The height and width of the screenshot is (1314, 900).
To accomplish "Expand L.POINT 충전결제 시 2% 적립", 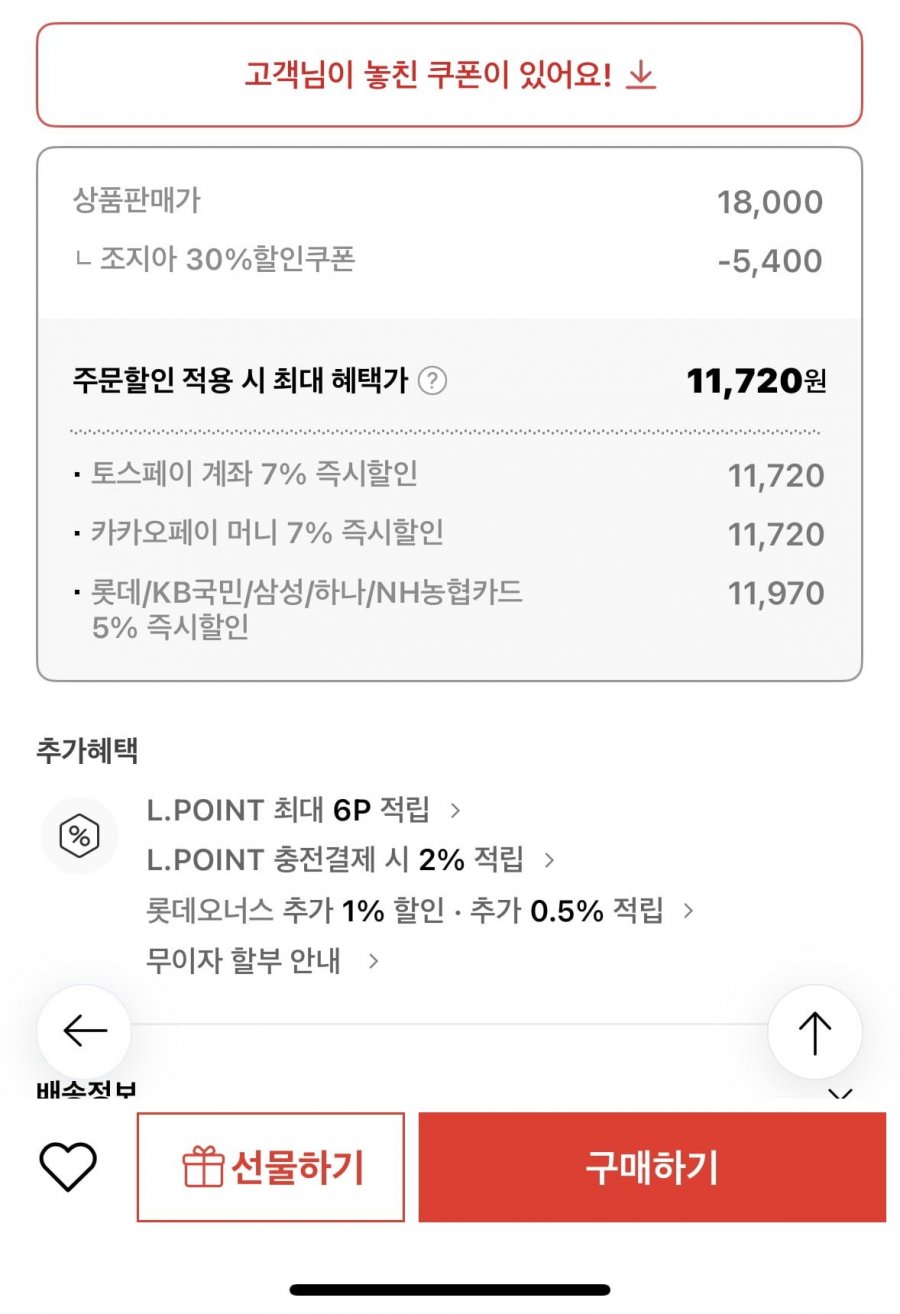I will [351, 860].
